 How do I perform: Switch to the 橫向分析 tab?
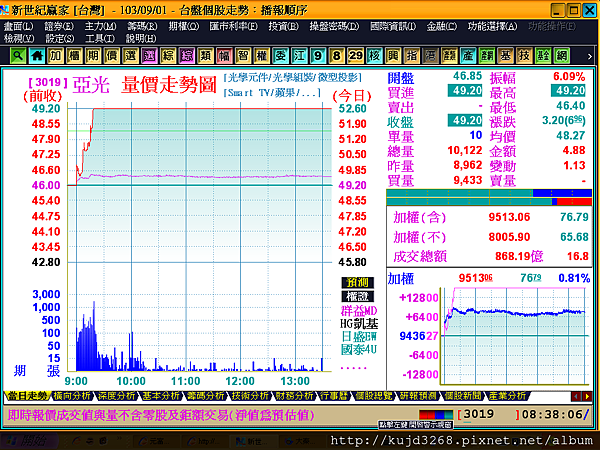pos(72,396)
